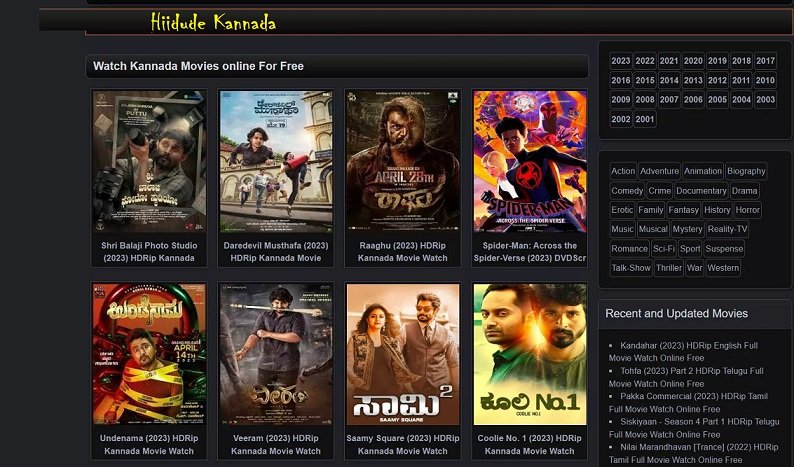Viewport: 794px width, 467px height.
Task: Filter movies by year 2005
Action: [x=717, y=100]
